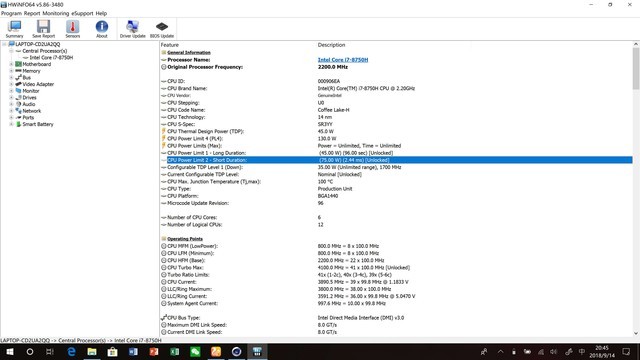The width and height of the screenshot is (640, 360).
Task: Select the CPU Power Limit 2 row
Action: [396, 160]
